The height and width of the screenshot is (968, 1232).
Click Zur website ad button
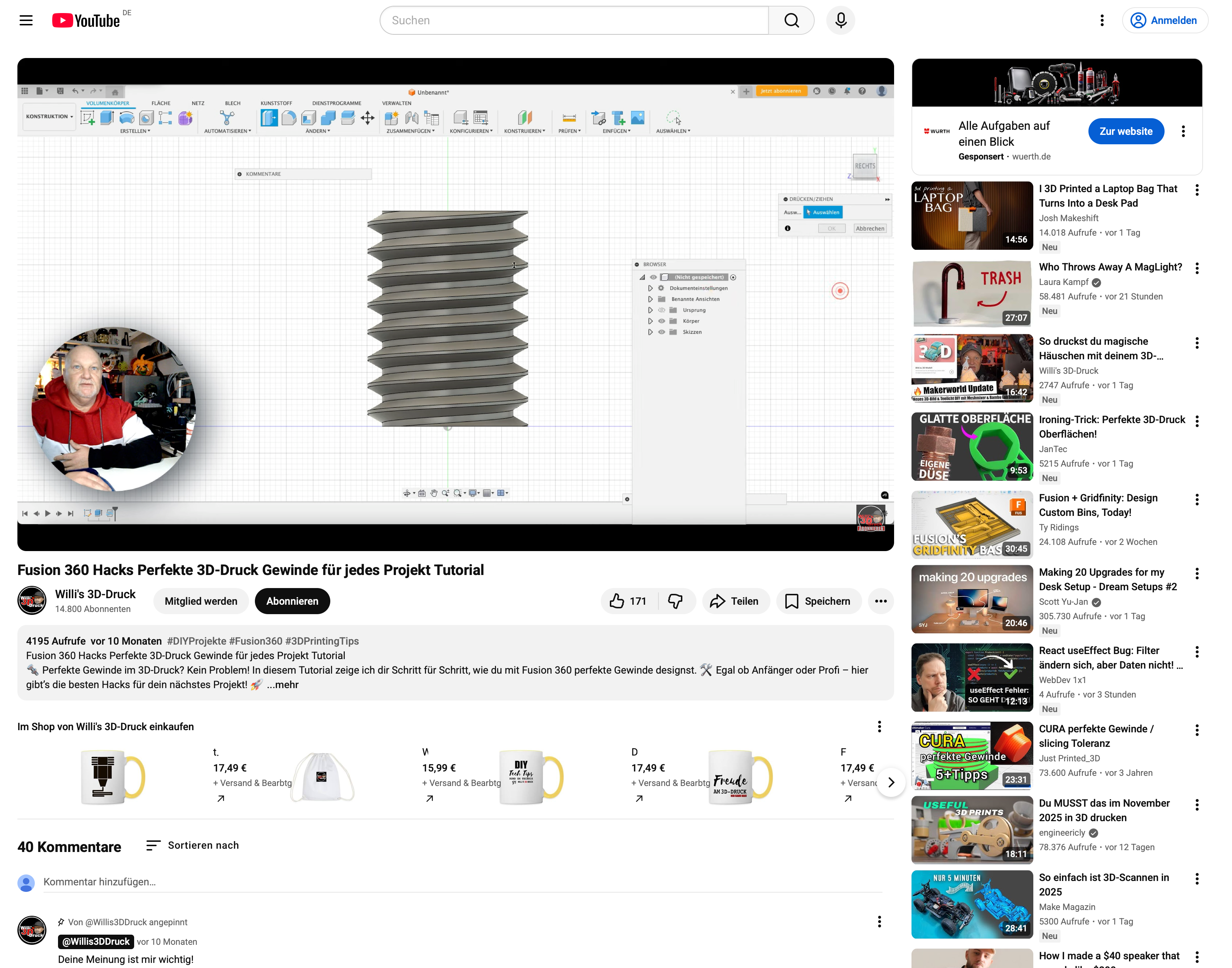pyautogui.click(x=1125, y=132)
